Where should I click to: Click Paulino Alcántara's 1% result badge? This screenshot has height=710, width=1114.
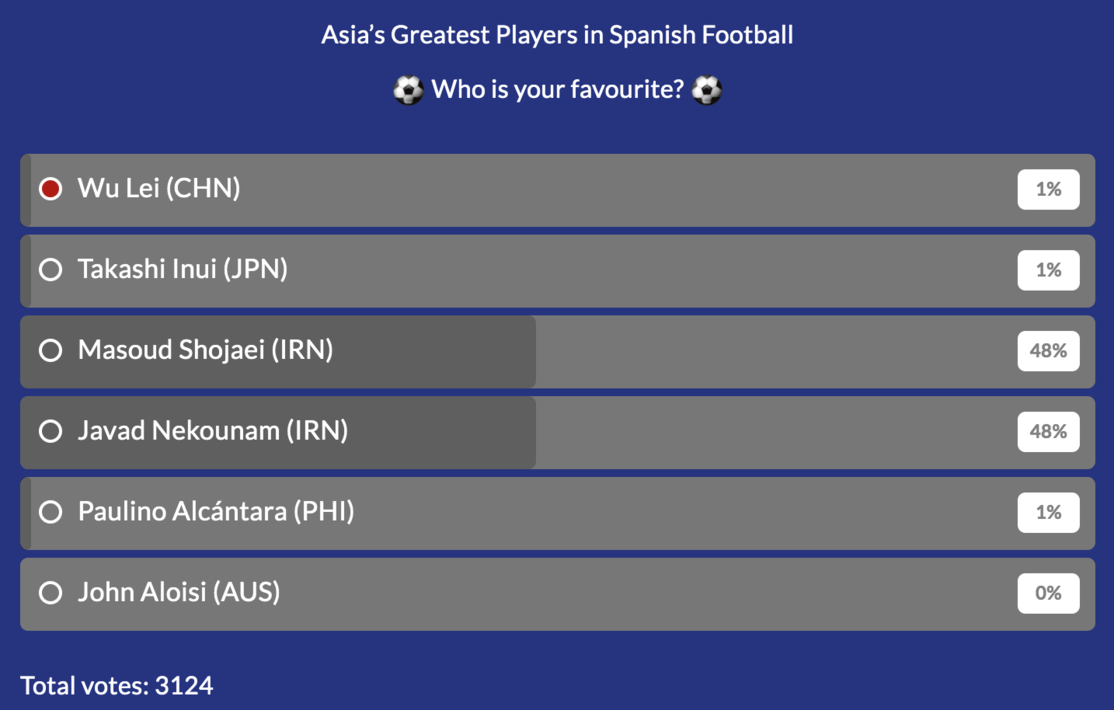click(1048, 512)
